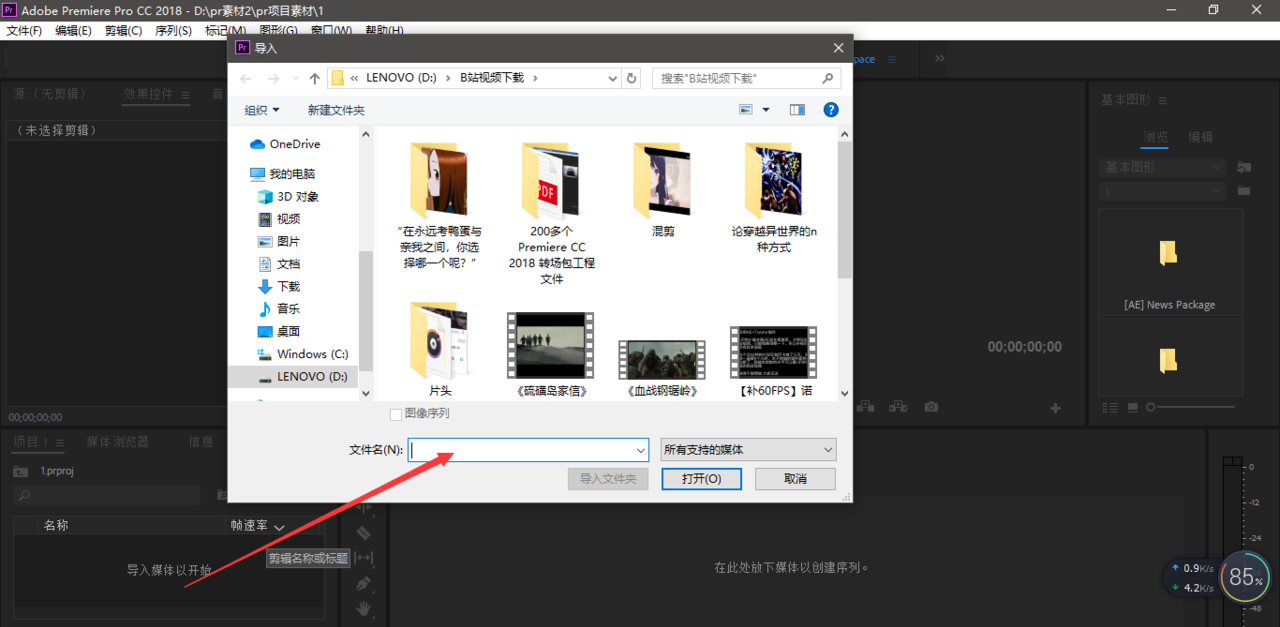Screen dimensions: 1280x627
Task: Go up one folder level with up arrow
Action: pyautogui.click(x=315, y=78)
